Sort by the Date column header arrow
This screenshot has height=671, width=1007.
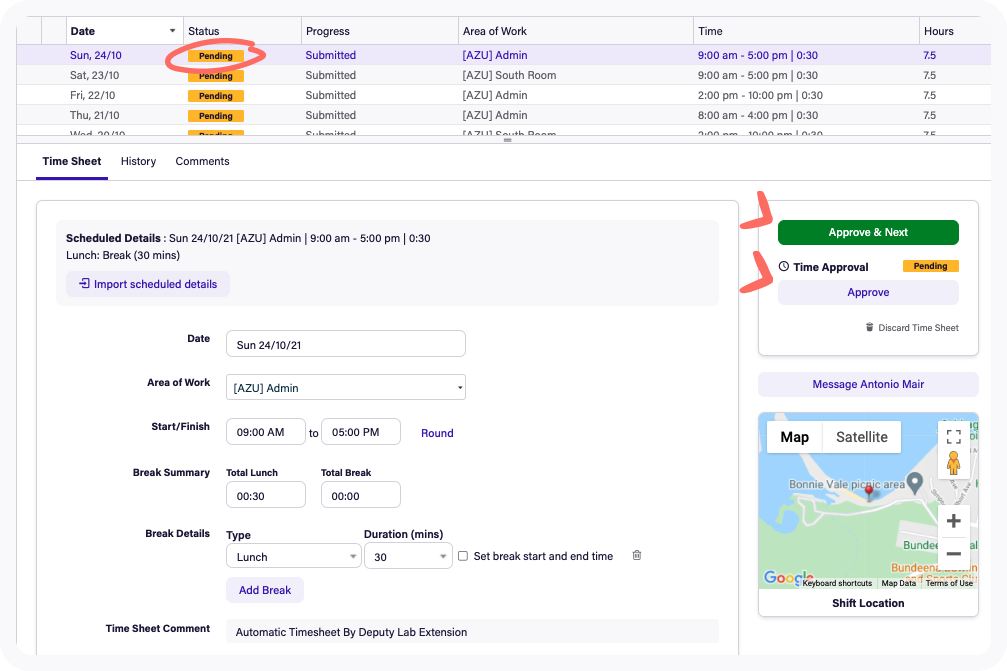[172, 31]
